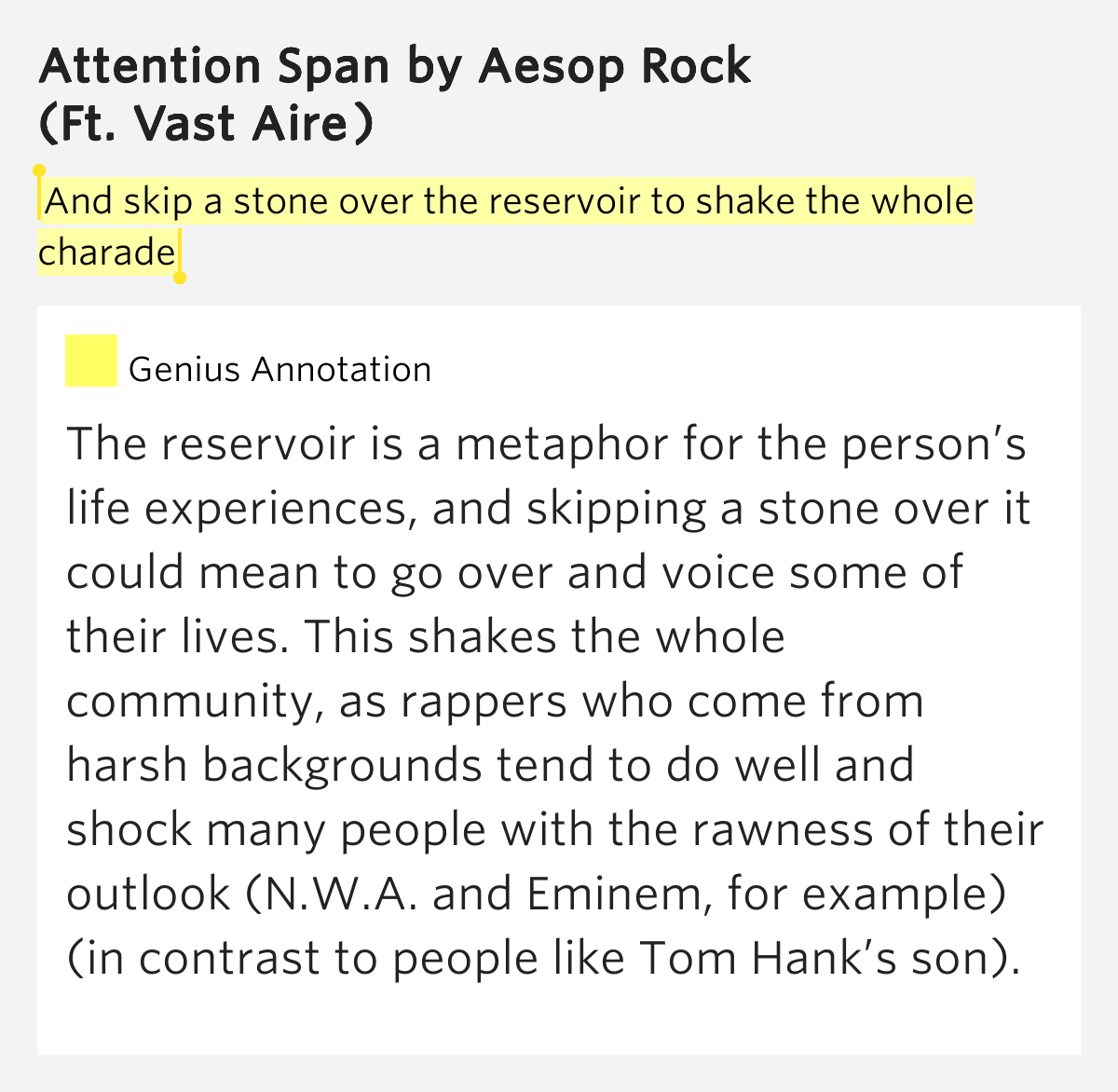Viewport: 1118px width, 1092px height.
Task: Click the phrase shock many people
Action: pyautogui.click(x=277, y=830)
